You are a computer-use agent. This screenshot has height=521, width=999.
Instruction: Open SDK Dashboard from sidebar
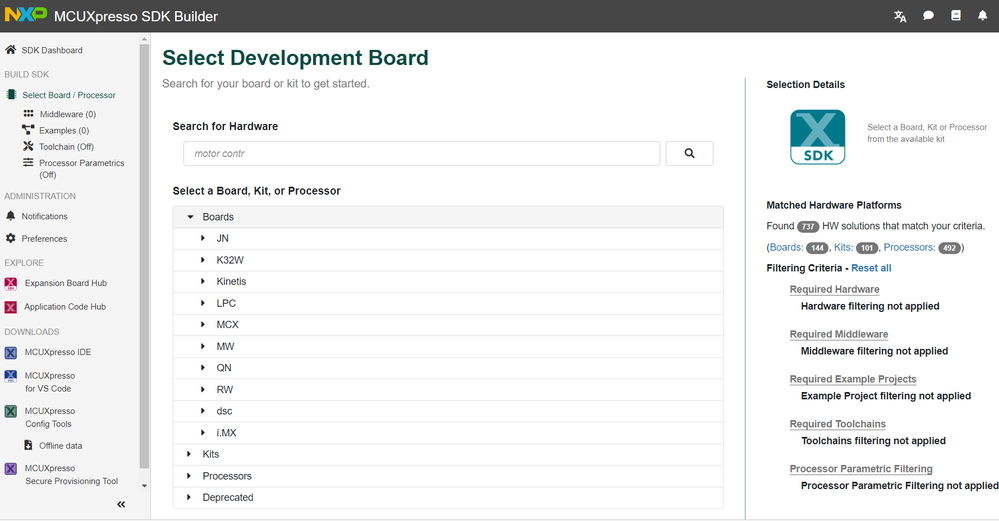[x=51, y=50]
